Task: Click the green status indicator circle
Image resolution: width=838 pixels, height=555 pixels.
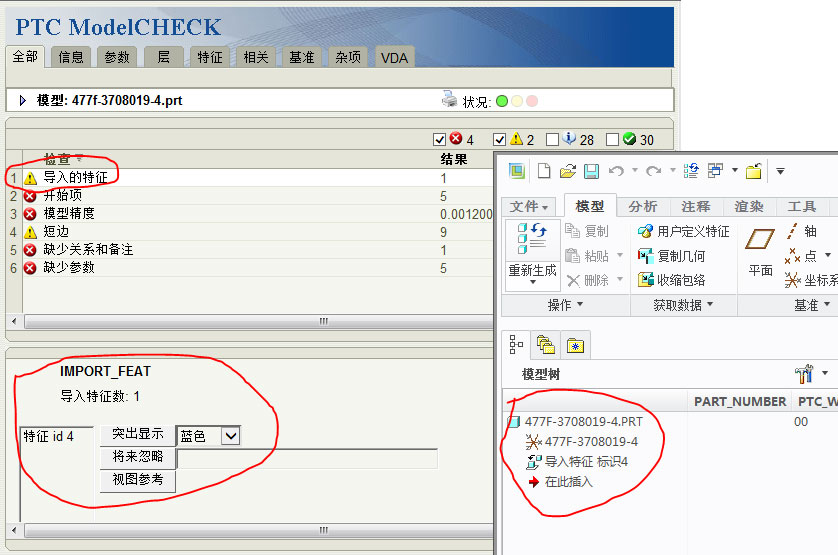Action: click(x=502, y=101)
